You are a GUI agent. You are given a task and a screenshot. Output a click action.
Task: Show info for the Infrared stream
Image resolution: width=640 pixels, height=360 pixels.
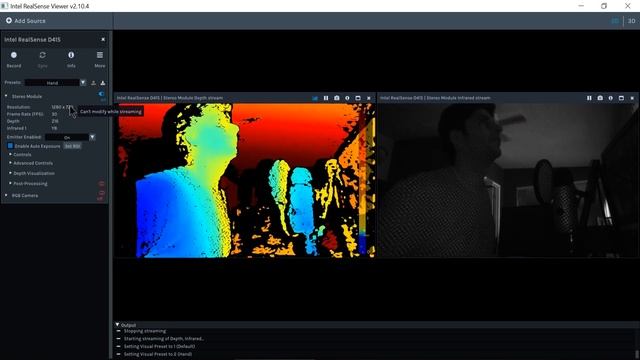[611, 98]
